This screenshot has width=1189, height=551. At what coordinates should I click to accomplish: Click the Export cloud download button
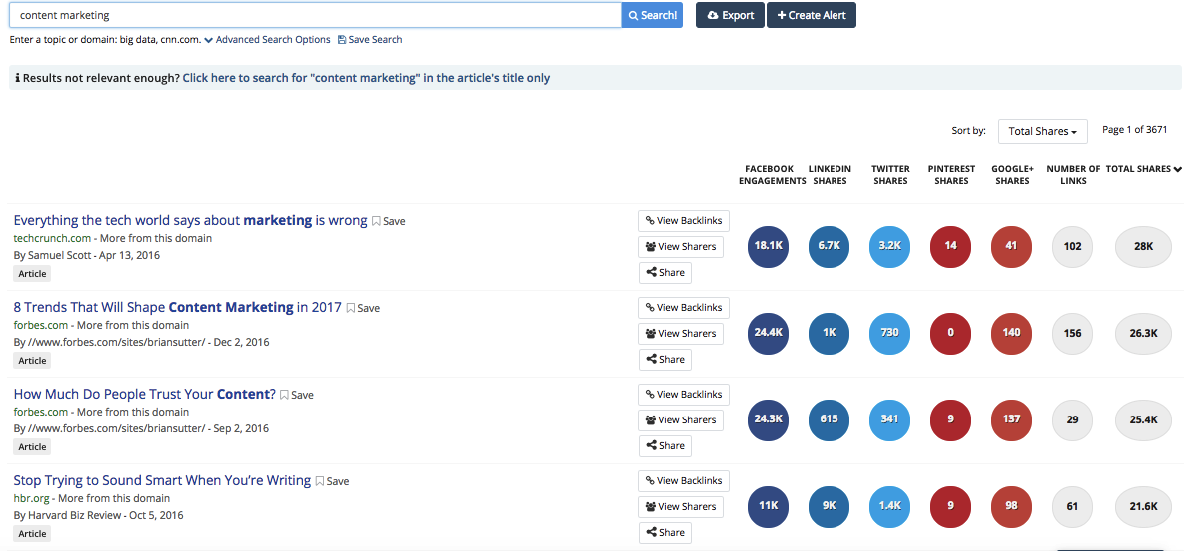[x=730, y=15]
